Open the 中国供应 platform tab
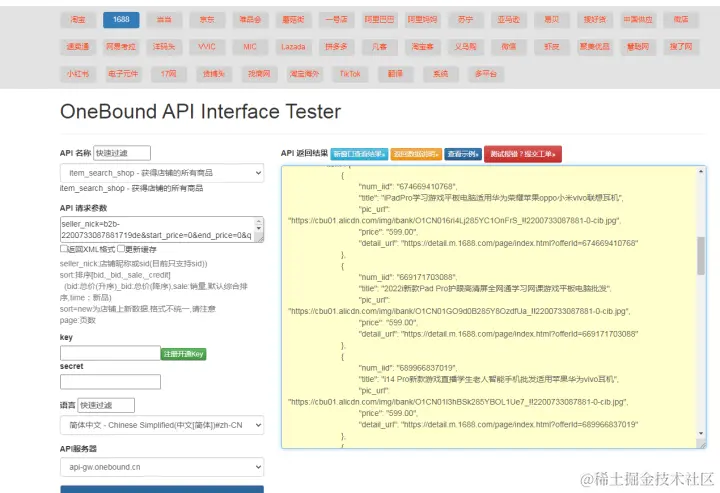Screen dimensions: 720x493 click(638, 20)
